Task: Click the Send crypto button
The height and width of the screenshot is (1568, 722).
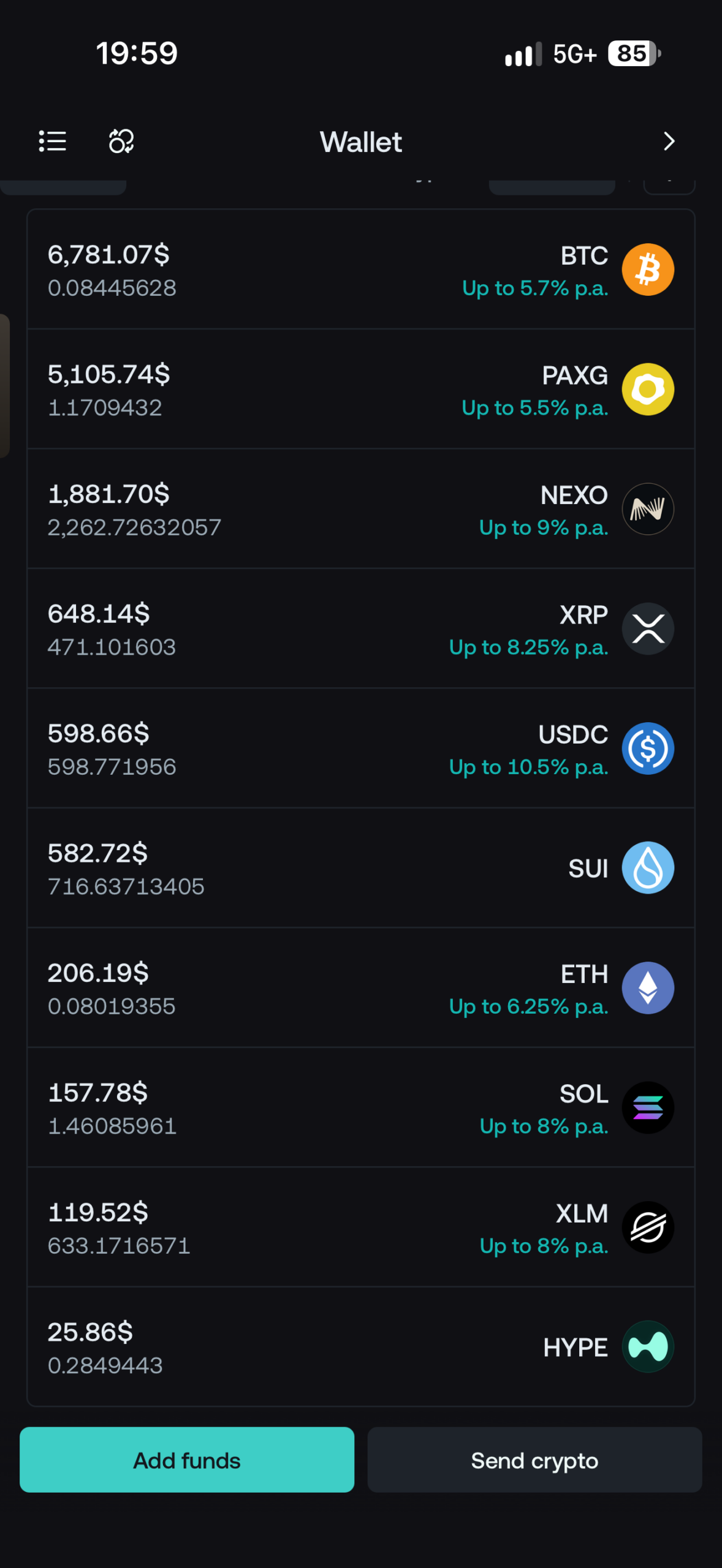Action: click(x=534, y=1460)
